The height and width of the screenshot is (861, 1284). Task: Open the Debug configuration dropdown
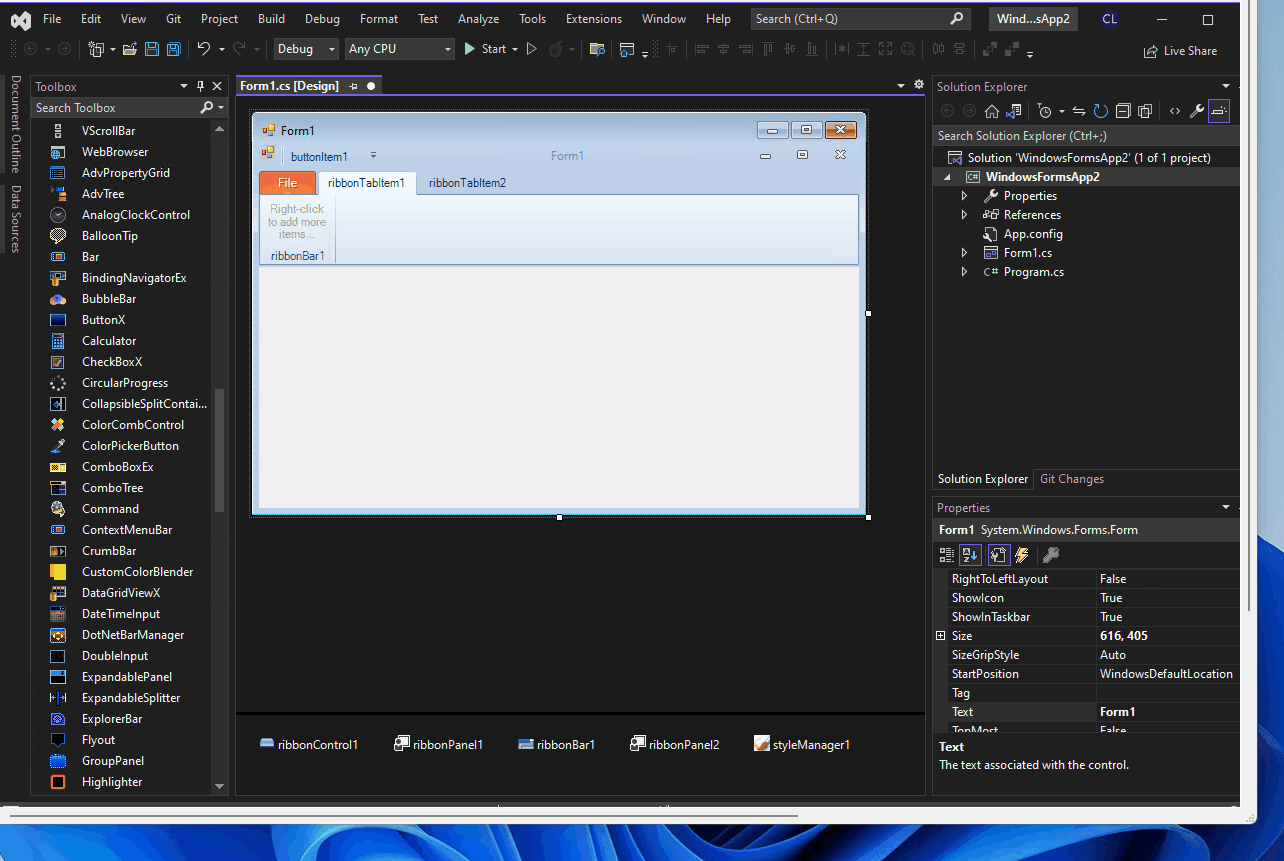(x=332, y=48)
